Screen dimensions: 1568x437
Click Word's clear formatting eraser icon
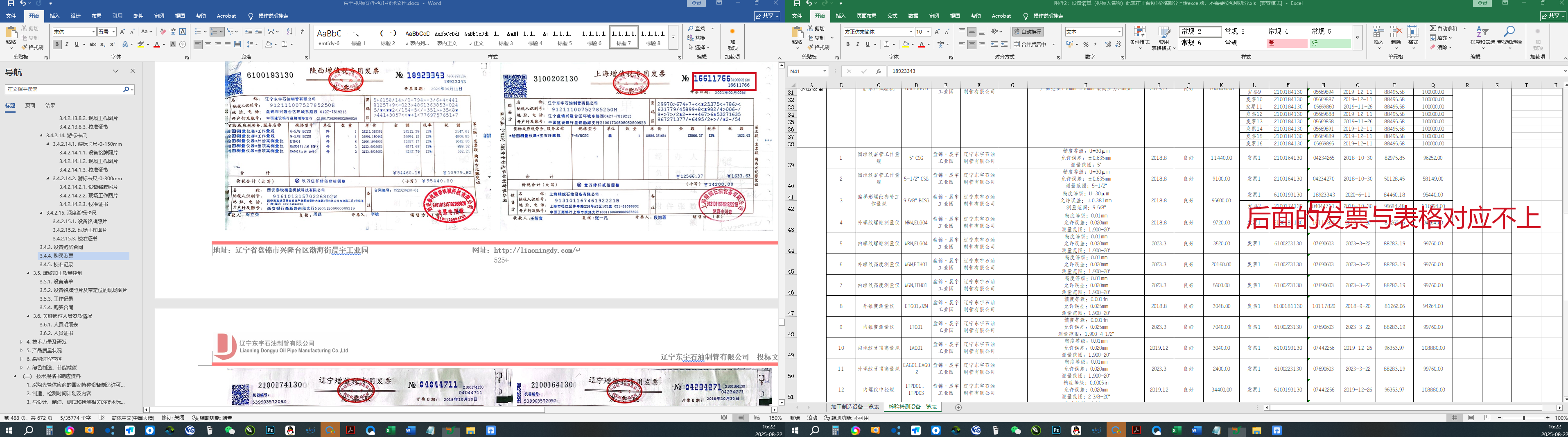pos(163,32)
